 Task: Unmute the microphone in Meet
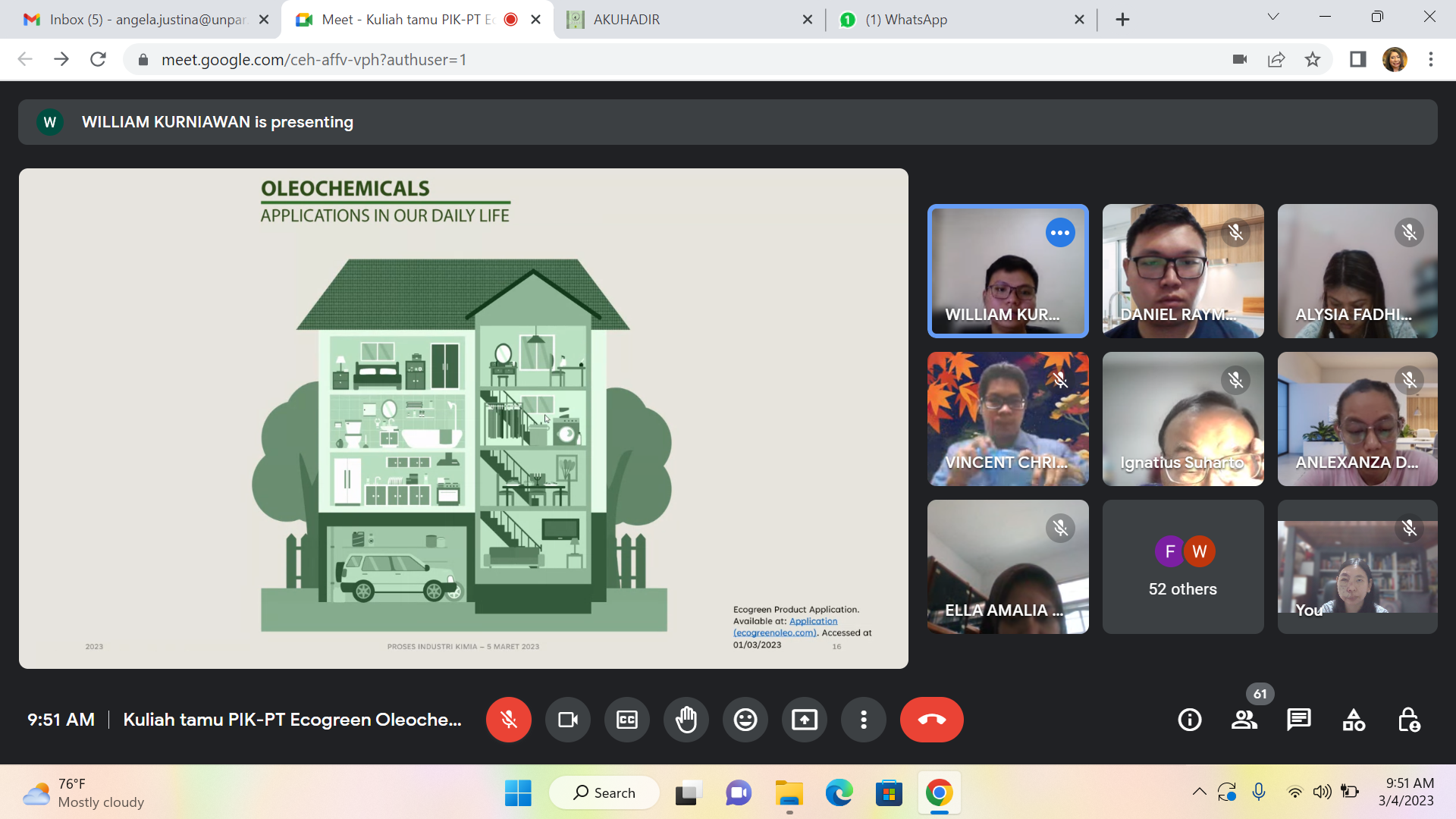click(508, 720)
